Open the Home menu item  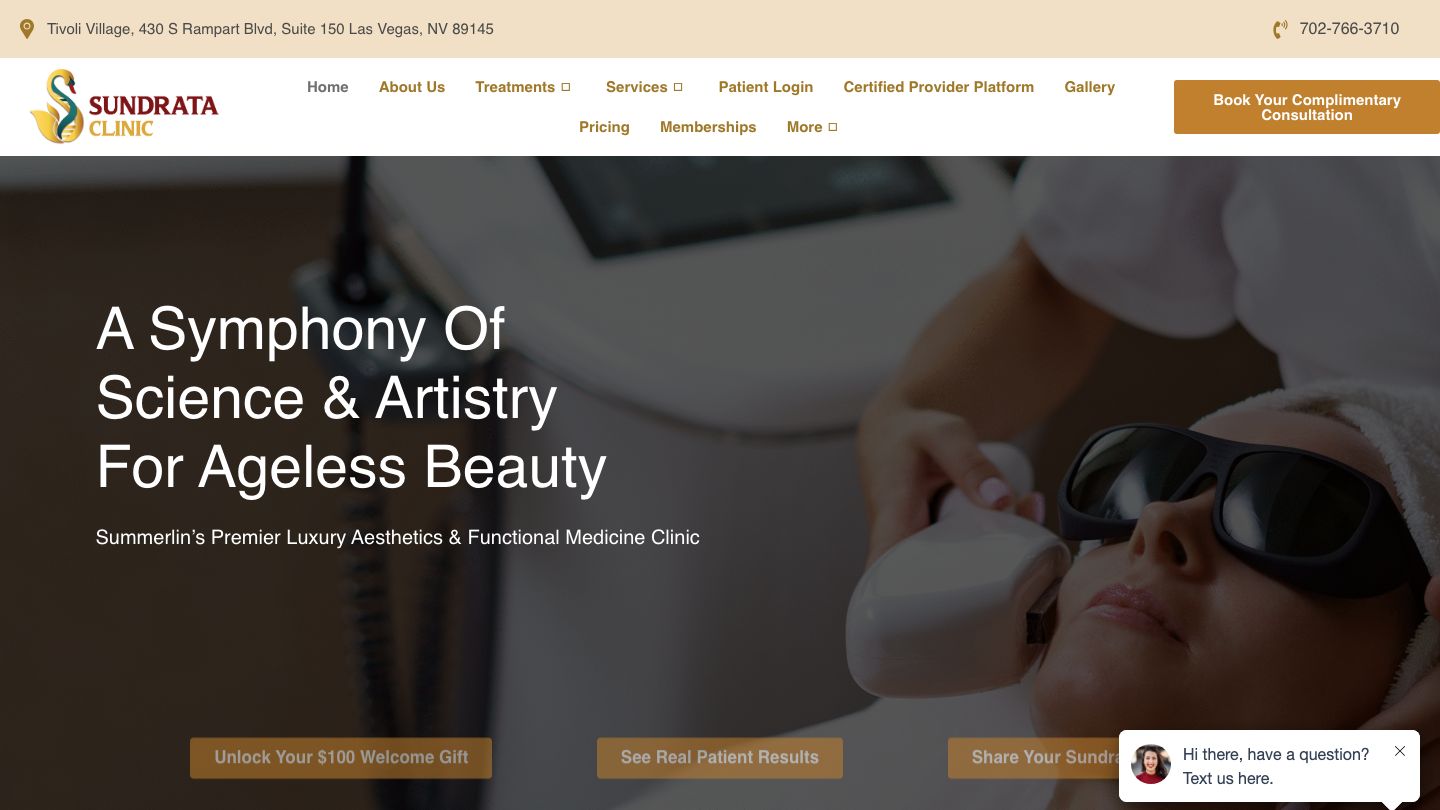(328, 87)
